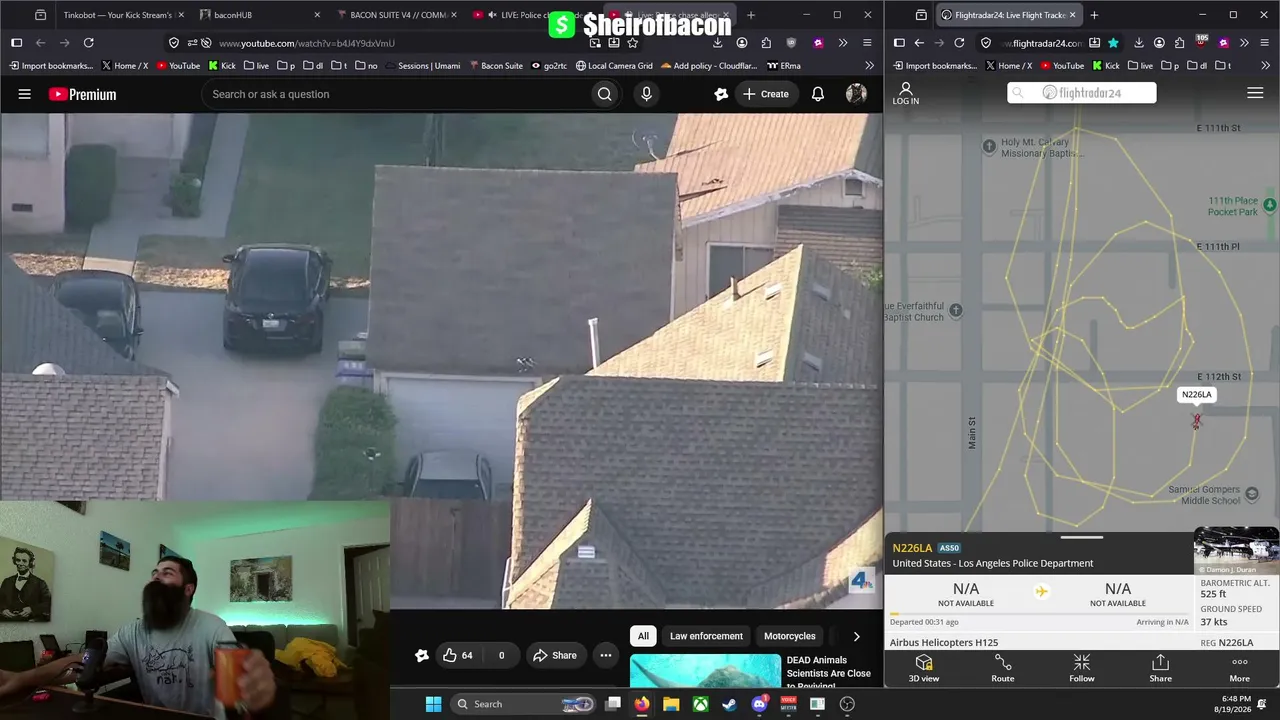The width and height of the screenshot is (1280, 720).
Task: Open the YouTube account avatar menu
Action: 856,94
